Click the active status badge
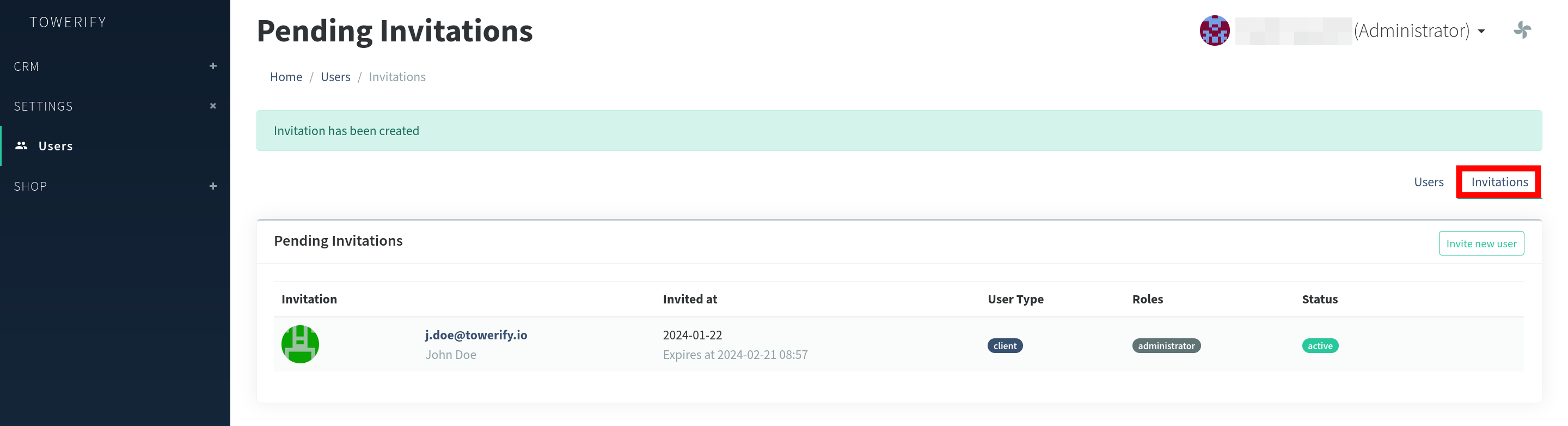Image resolution: width=1568 pixels, height=426 pixels. click(x=1319, y=345)
